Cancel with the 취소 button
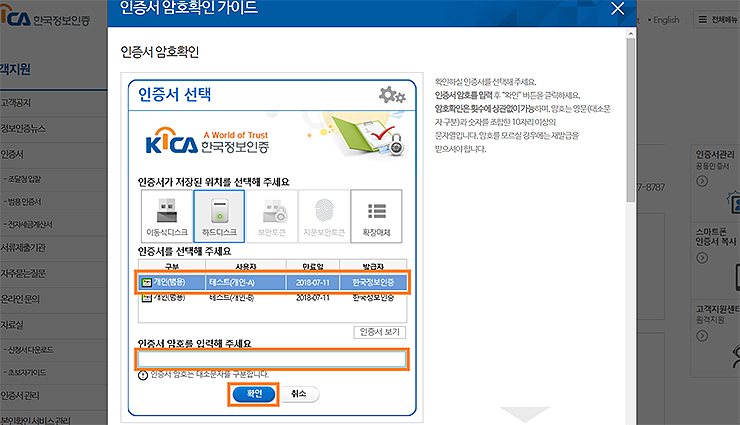This screenshot has height=425, width=740. 299,394
